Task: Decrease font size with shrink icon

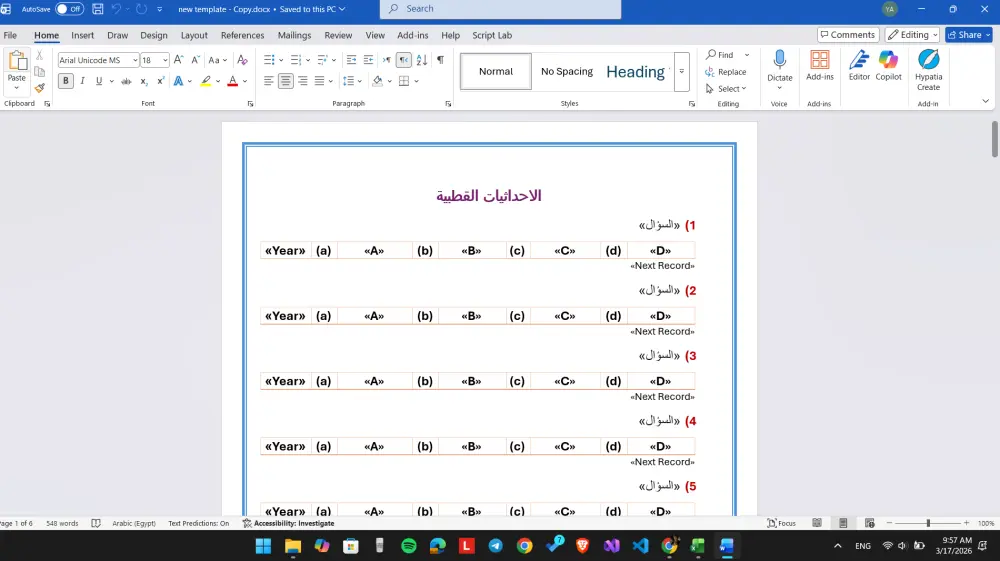Action: point(196,60)
